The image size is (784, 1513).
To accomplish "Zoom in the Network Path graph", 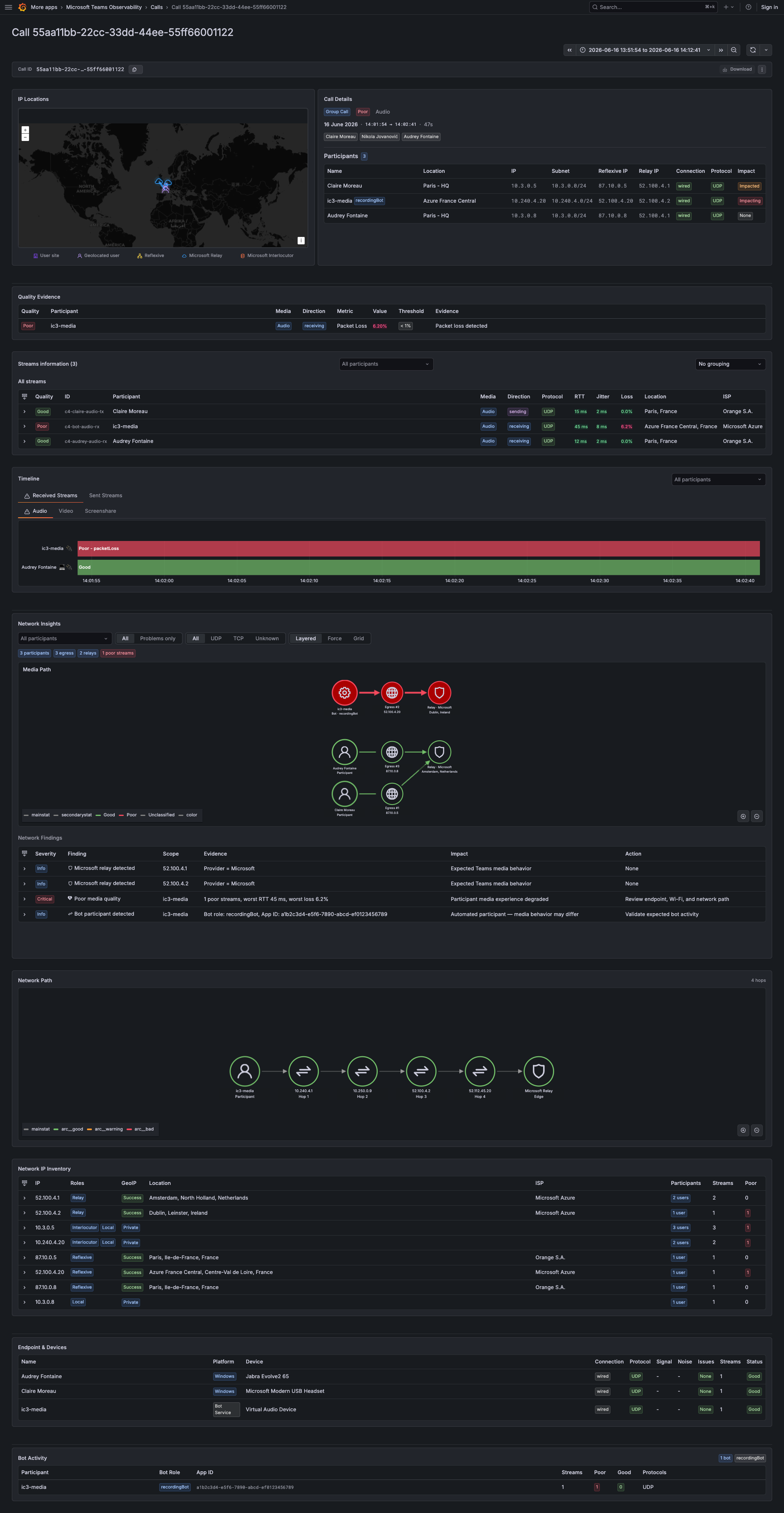I will pyautogui.click(x=743, y=1130).
